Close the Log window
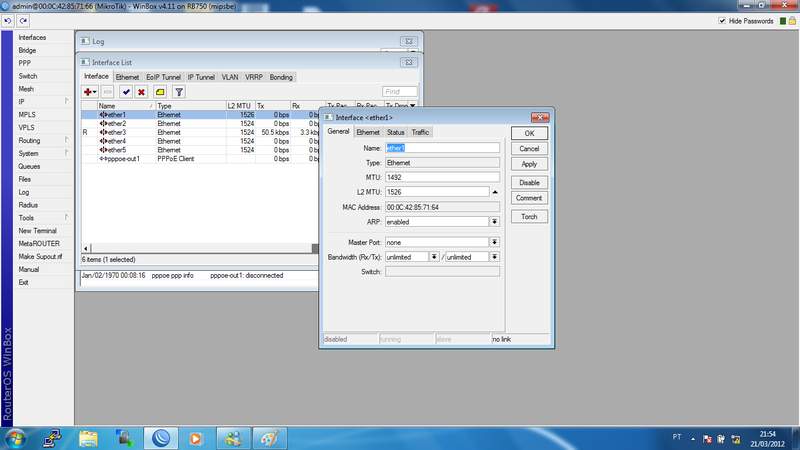The image size is (800, 450). [x=409, y=41]
